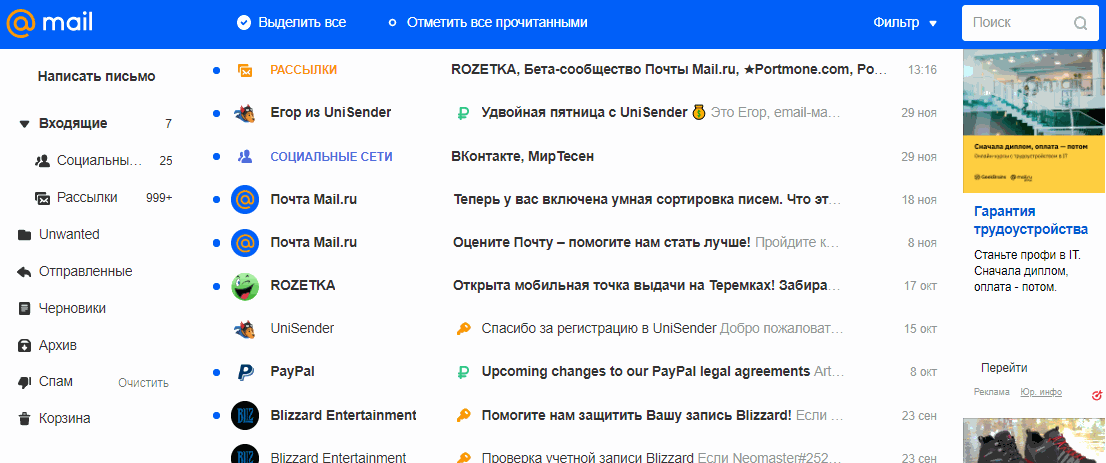Click Отметить все прочитанными
This screenshot has height=463, width=1106.
[x=488, y=23]
